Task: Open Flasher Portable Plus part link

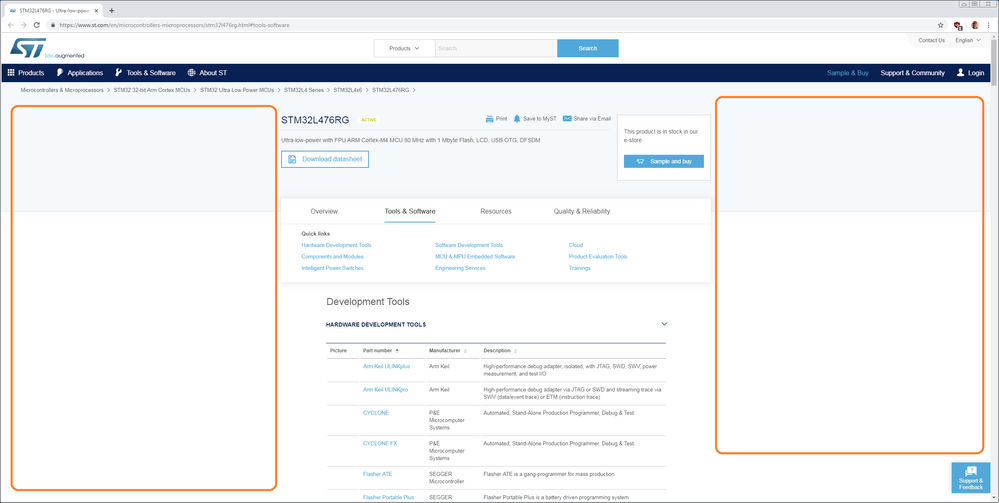Action: 389,497
